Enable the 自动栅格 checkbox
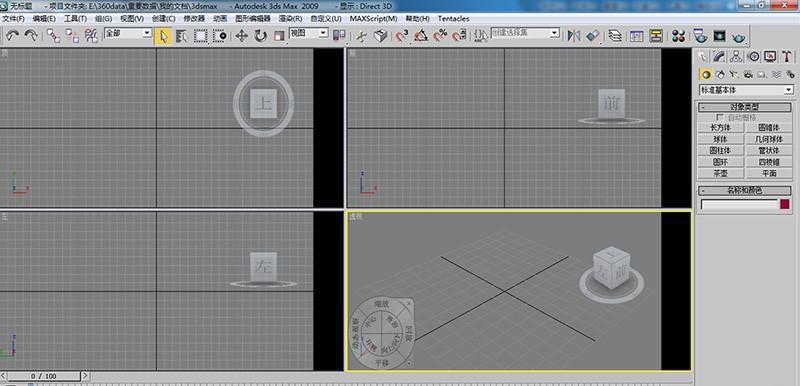The width and height of the screenshot is (800, 386). click(x=720, y=117)
